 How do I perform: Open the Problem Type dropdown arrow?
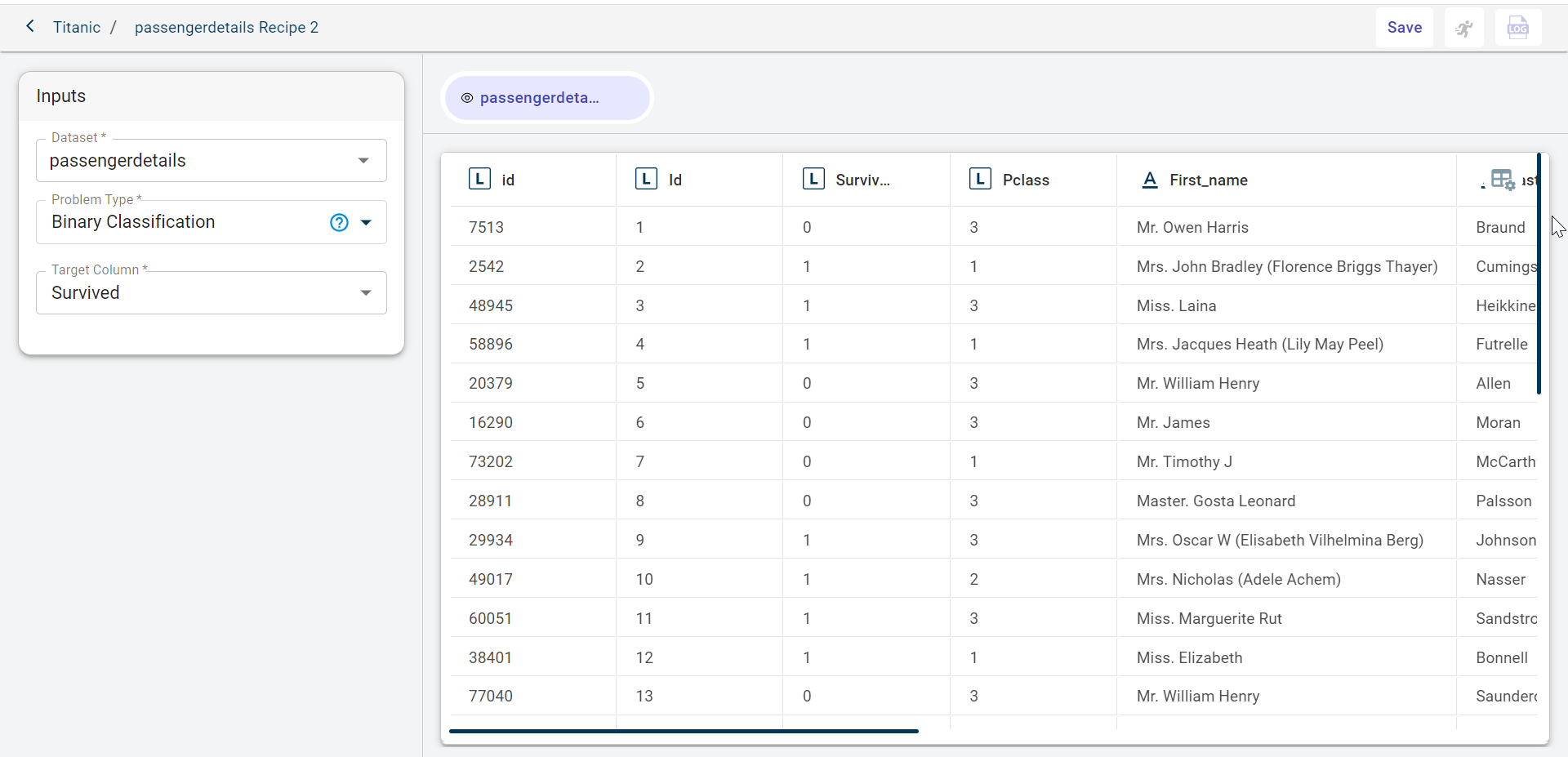pos(366,222)
